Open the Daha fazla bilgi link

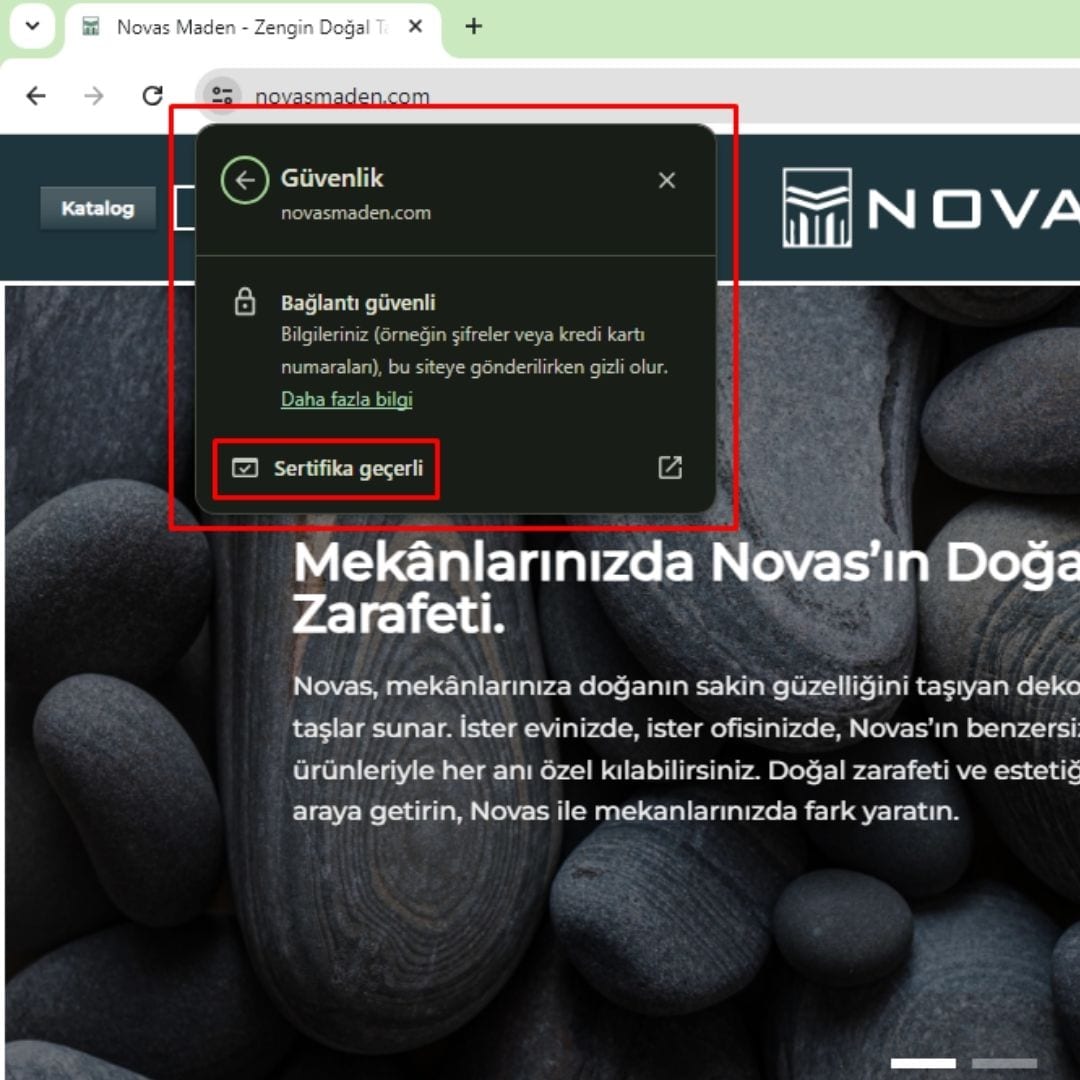(346, 399)
